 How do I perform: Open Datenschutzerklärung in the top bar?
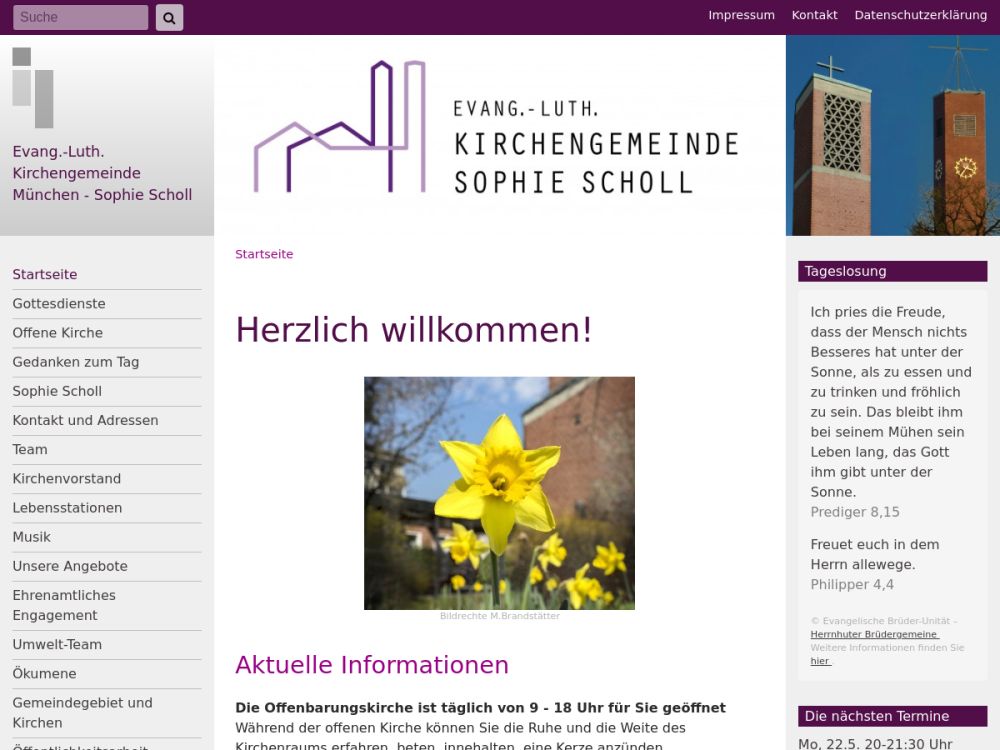tap(920, 15)
